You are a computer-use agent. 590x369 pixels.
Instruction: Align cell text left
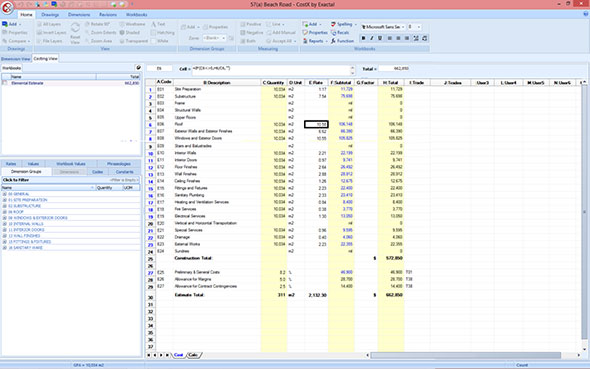390,38
